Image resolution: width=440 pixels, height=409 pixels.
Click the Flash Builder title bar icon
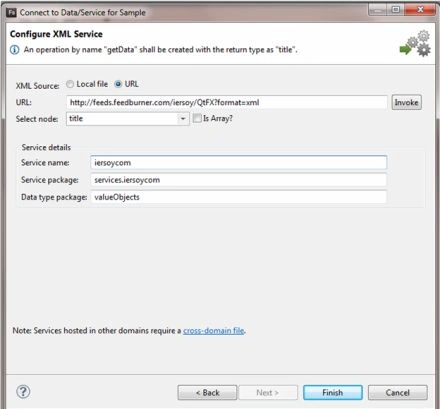click(12, 13)
